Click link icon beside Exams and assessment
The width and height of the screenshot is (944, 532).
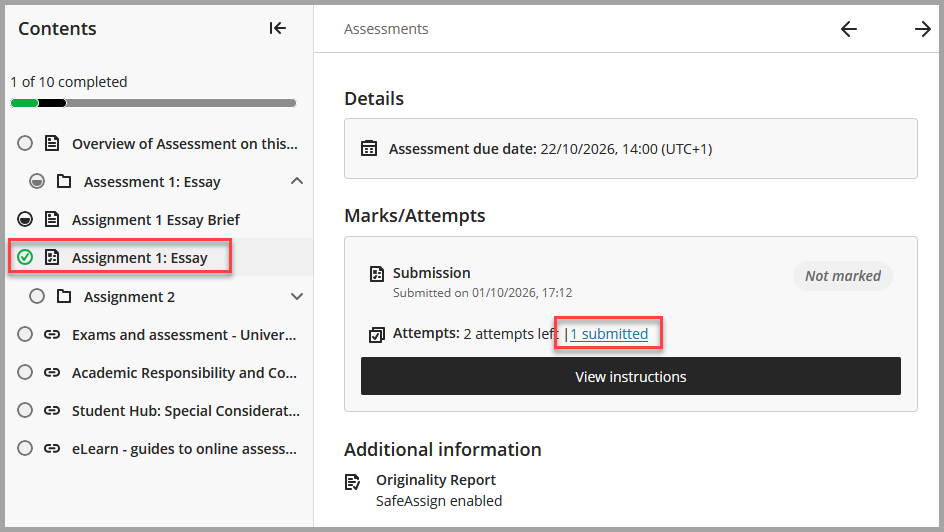52,335
